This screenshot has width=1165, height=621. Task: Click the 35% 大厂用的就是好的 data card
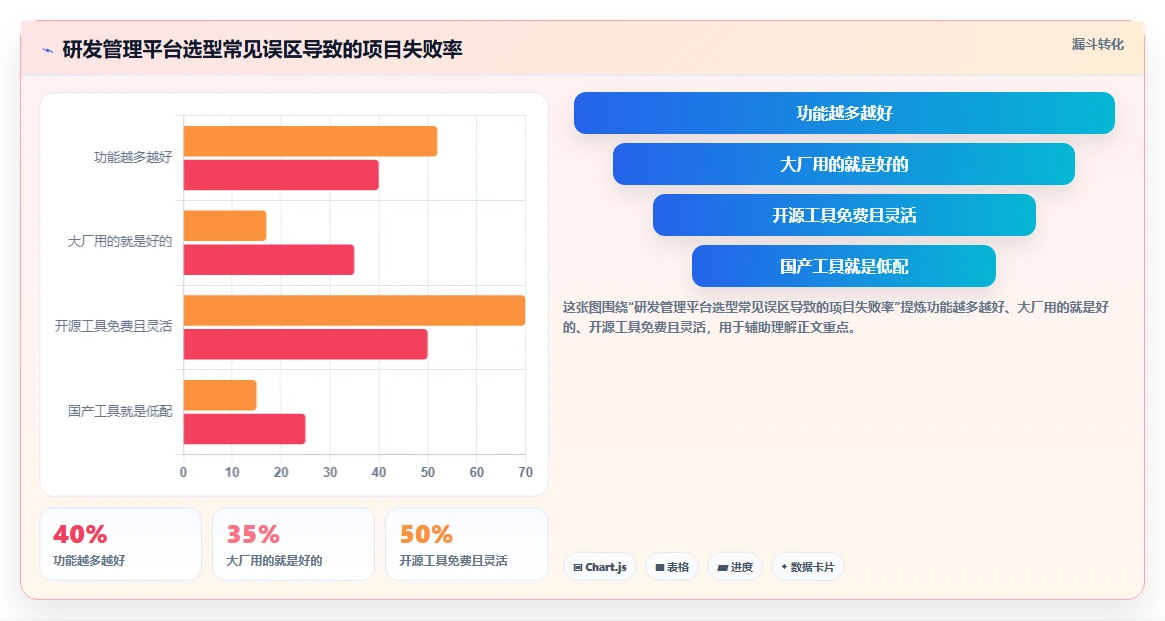click(293, 544)
